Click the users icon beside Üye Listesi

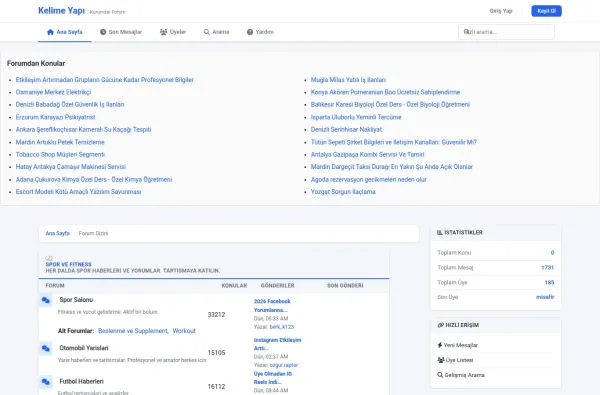click(440, 360)
